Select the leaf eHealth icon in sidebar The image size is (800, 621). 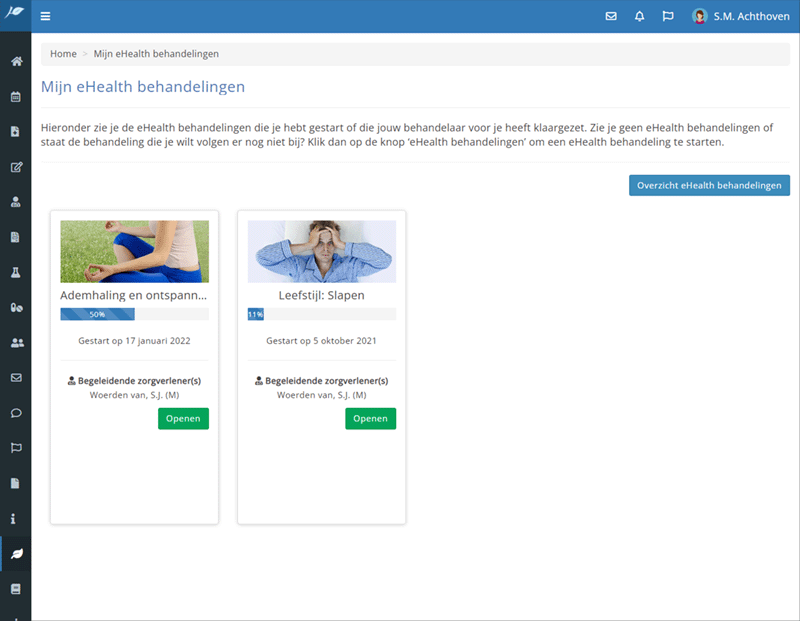[16, 554]
